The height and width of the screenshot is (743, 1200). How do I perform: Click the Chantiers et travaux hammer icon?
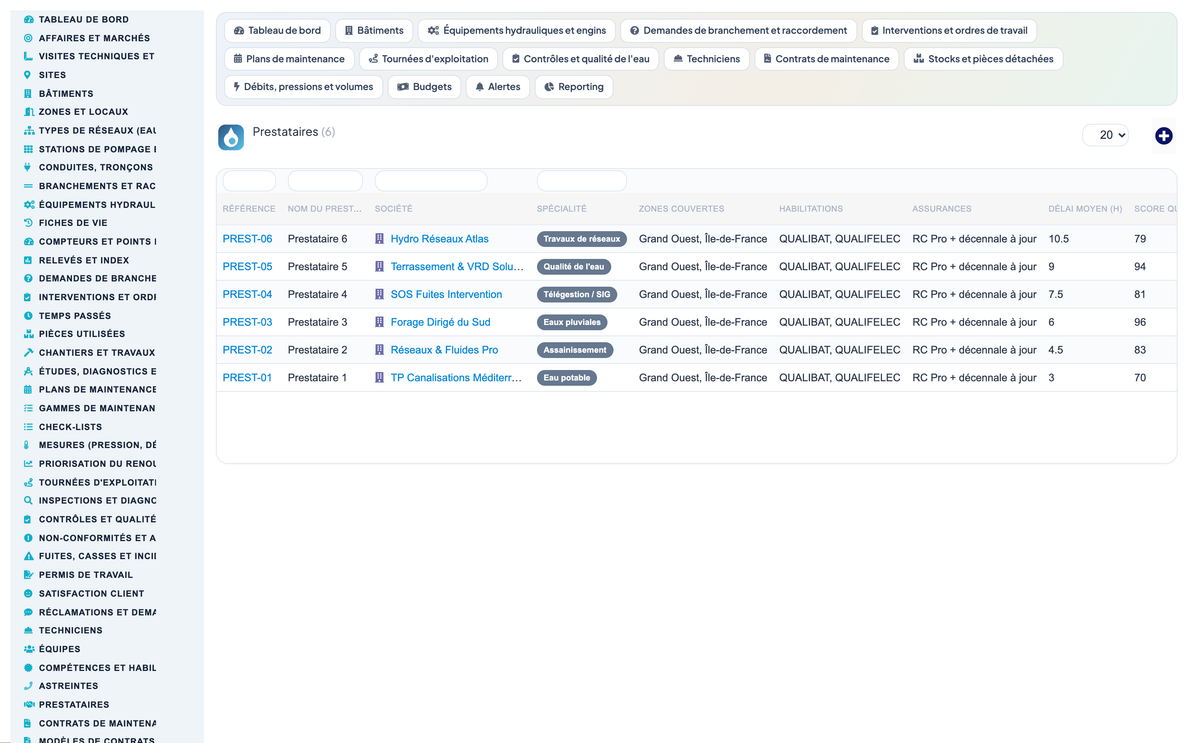coord(28,352)
